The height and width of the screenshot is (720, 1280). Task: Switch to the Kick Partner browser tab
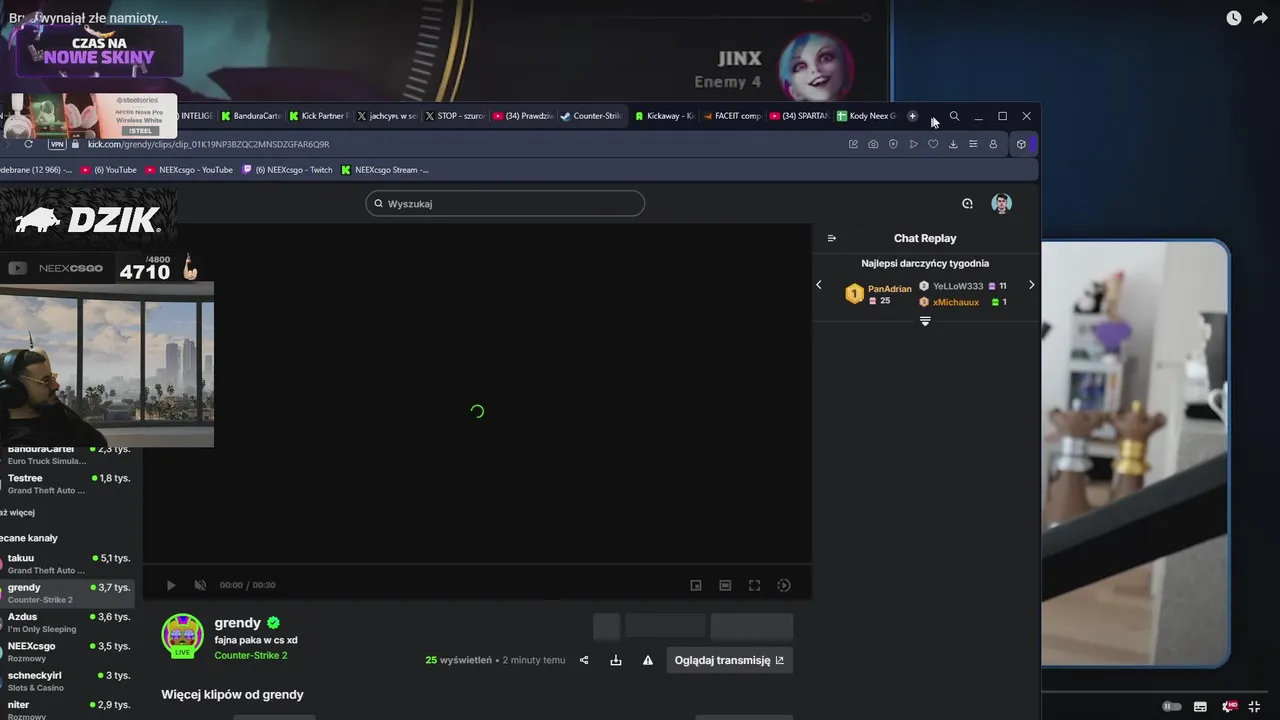[319, 116]
